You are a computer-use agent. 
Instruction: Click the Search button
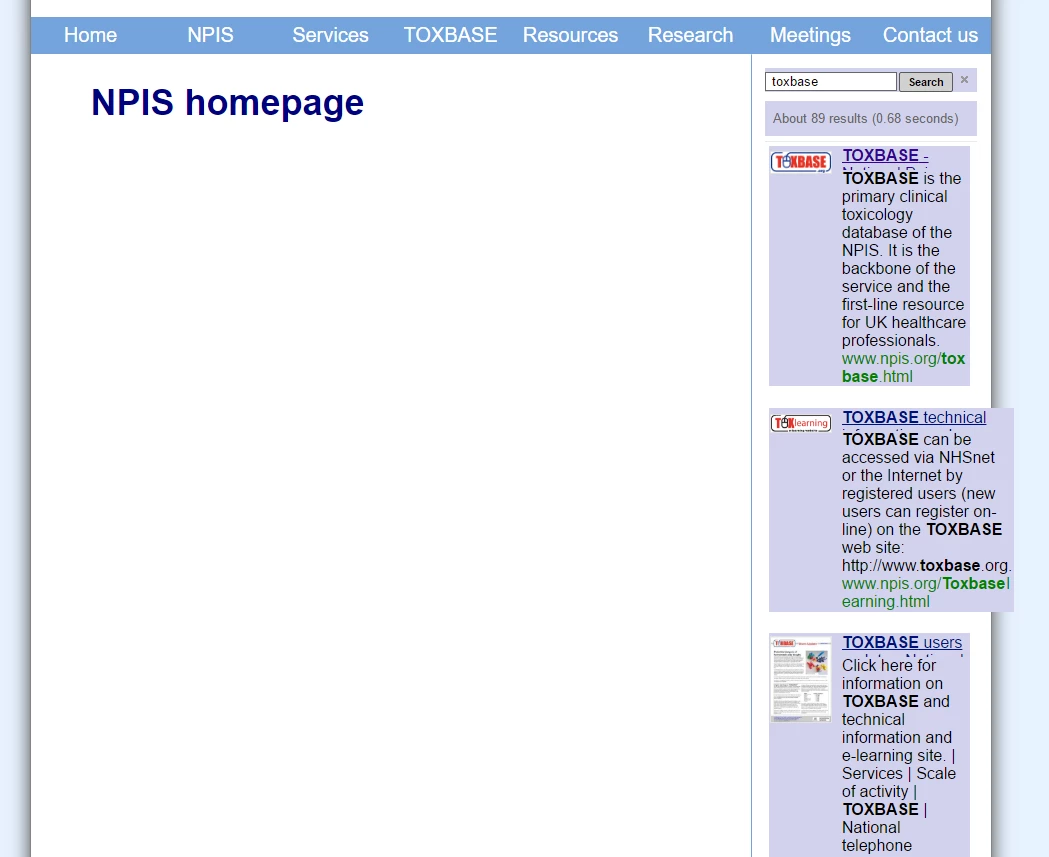click(x=926, y=82)
